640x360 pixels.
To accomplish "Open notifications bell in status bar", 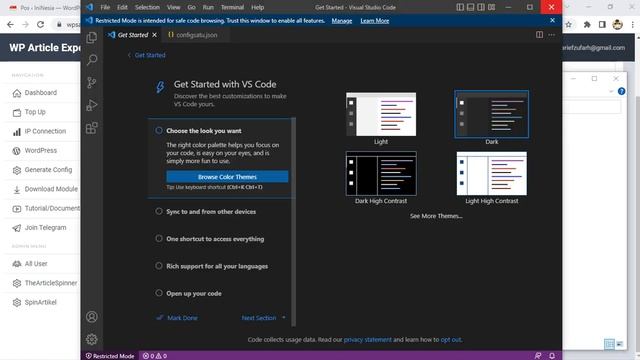I will pos(552,356).
